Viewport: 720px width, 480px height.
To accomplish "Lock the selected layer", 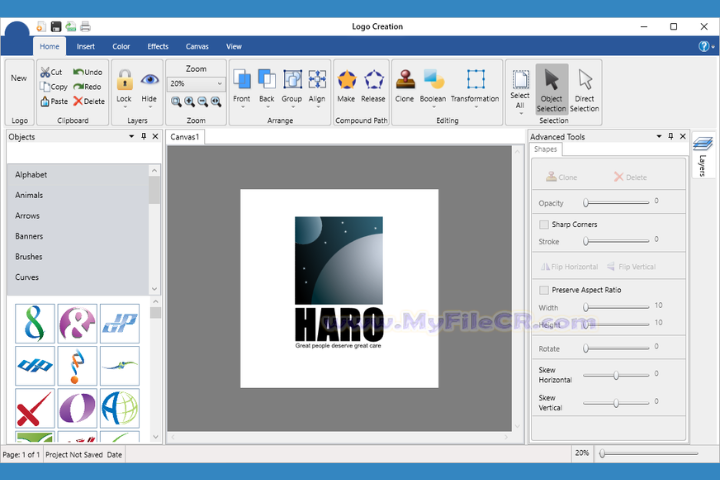I will point(124,86).
